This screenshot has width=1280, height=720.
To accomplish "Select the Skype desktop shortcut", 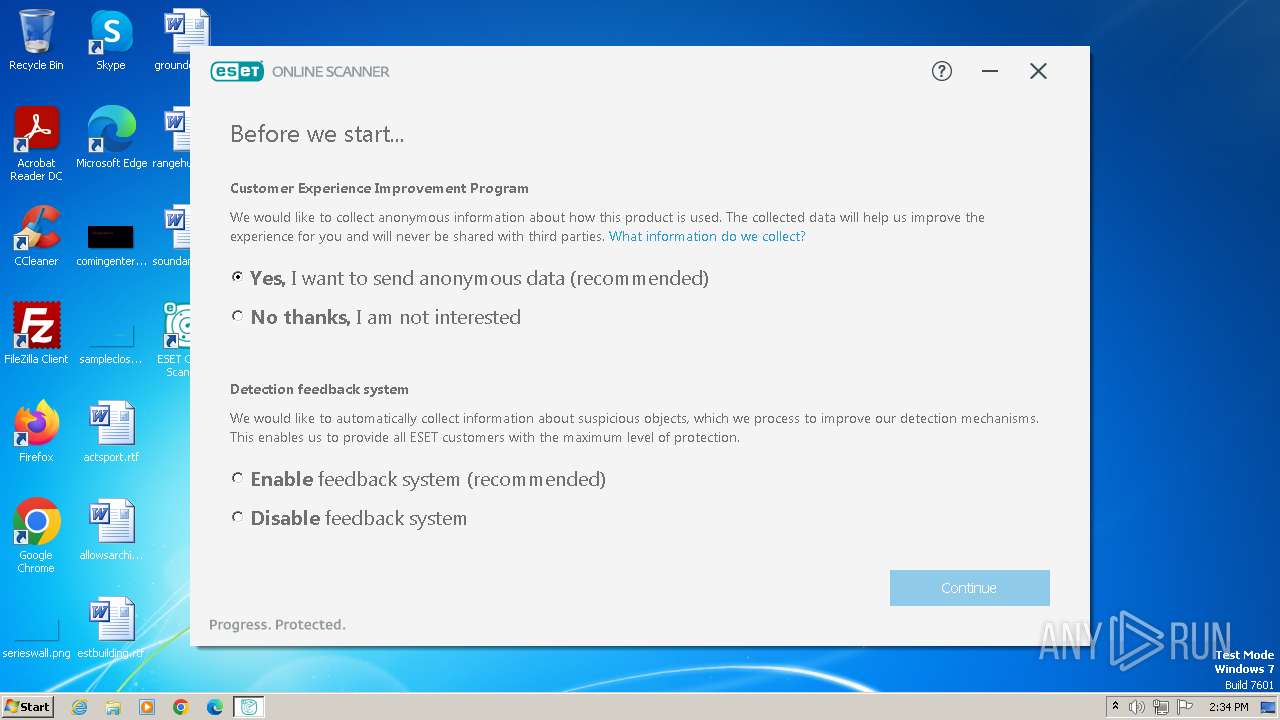I will click(111, 40).
